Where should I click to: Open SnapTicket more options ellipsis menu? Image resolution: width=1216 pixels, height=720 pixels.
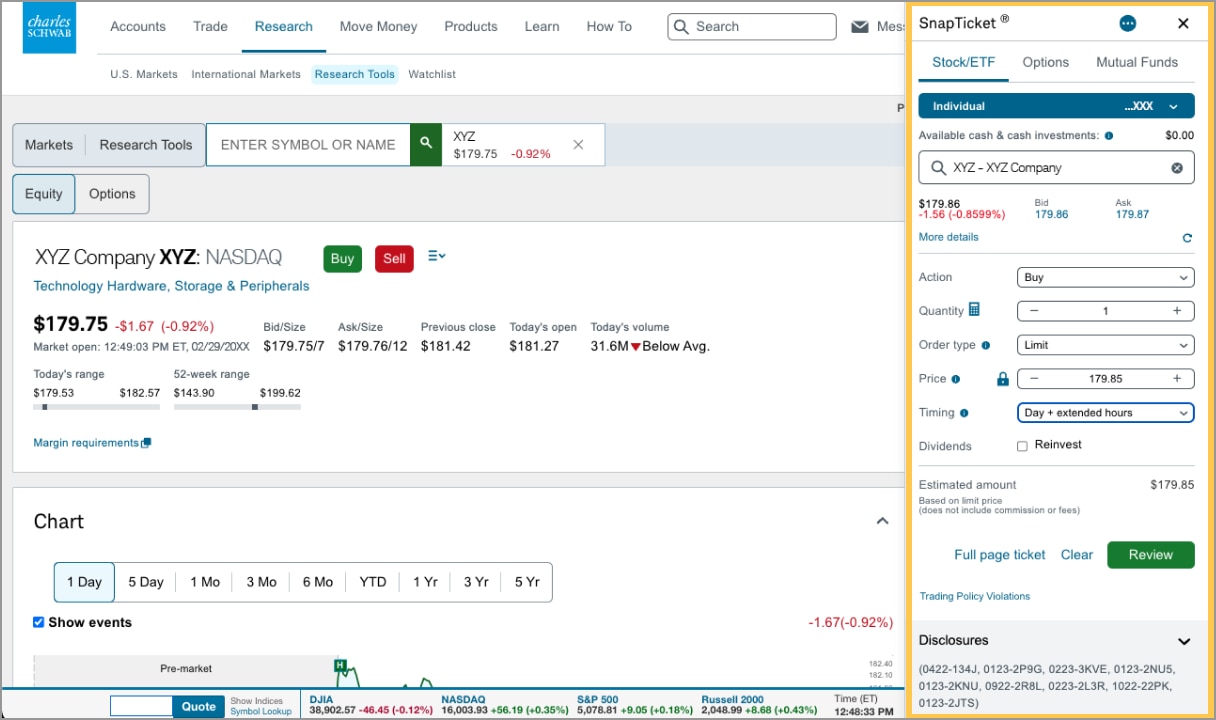click(x=1127, y=23)
